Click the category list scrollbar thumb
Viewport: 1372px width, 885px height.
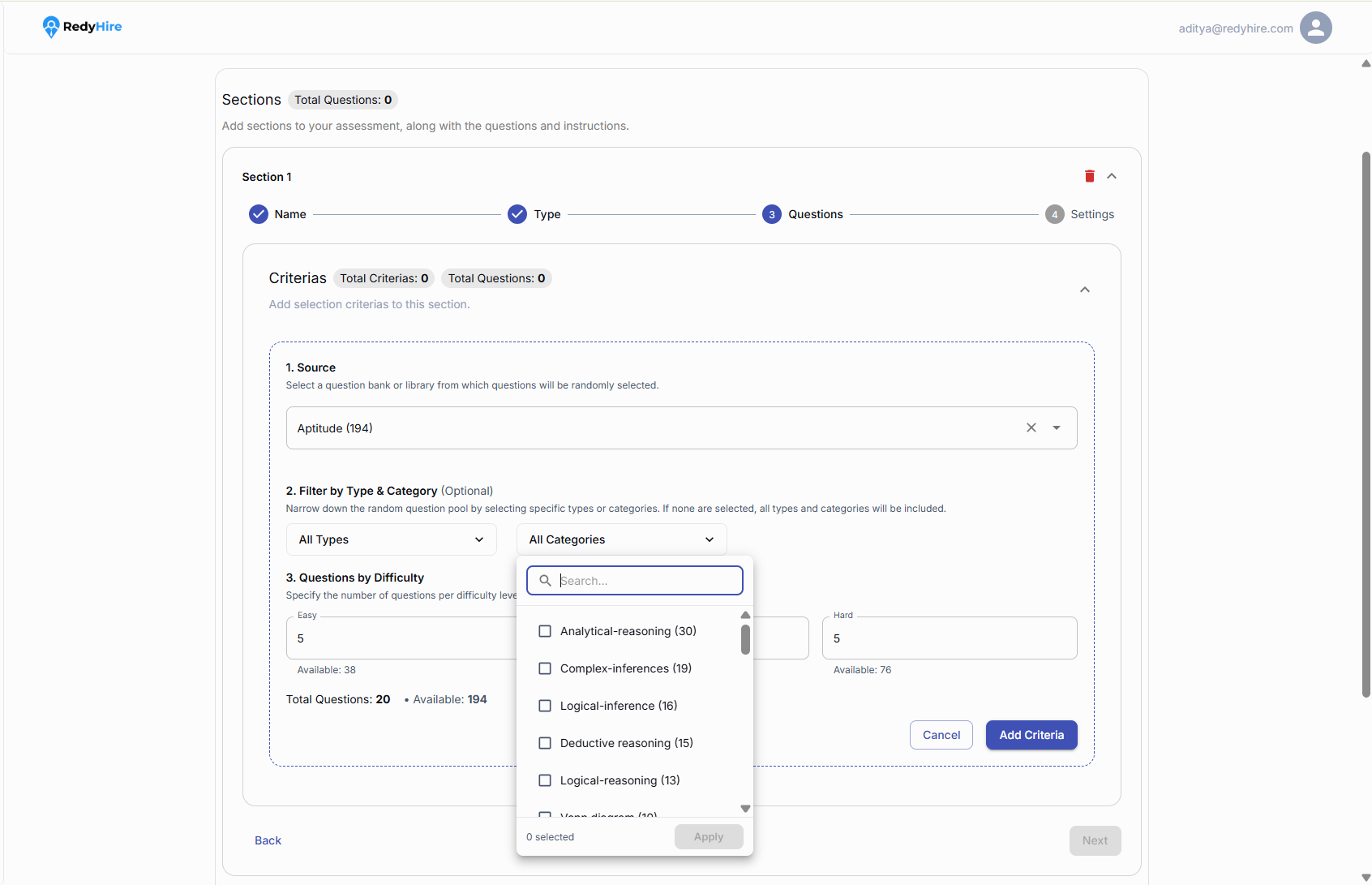tap(745, 639)
